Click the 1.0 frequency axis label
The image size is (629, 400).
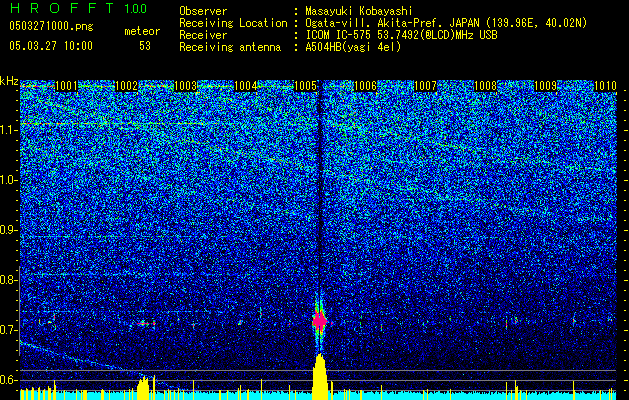pos(8,180)
